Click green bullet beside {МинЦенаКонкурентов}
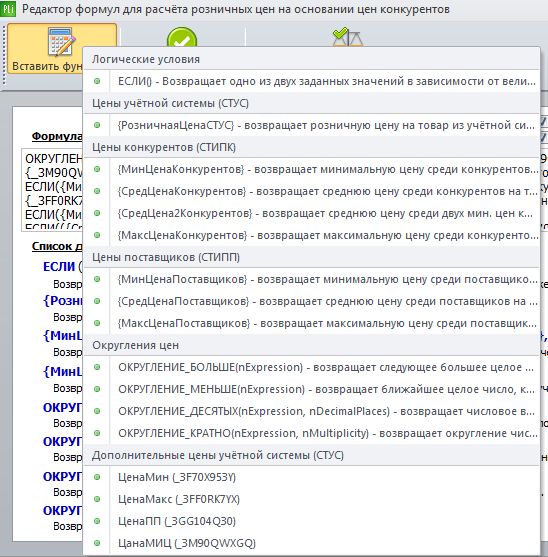 point(97,169)
